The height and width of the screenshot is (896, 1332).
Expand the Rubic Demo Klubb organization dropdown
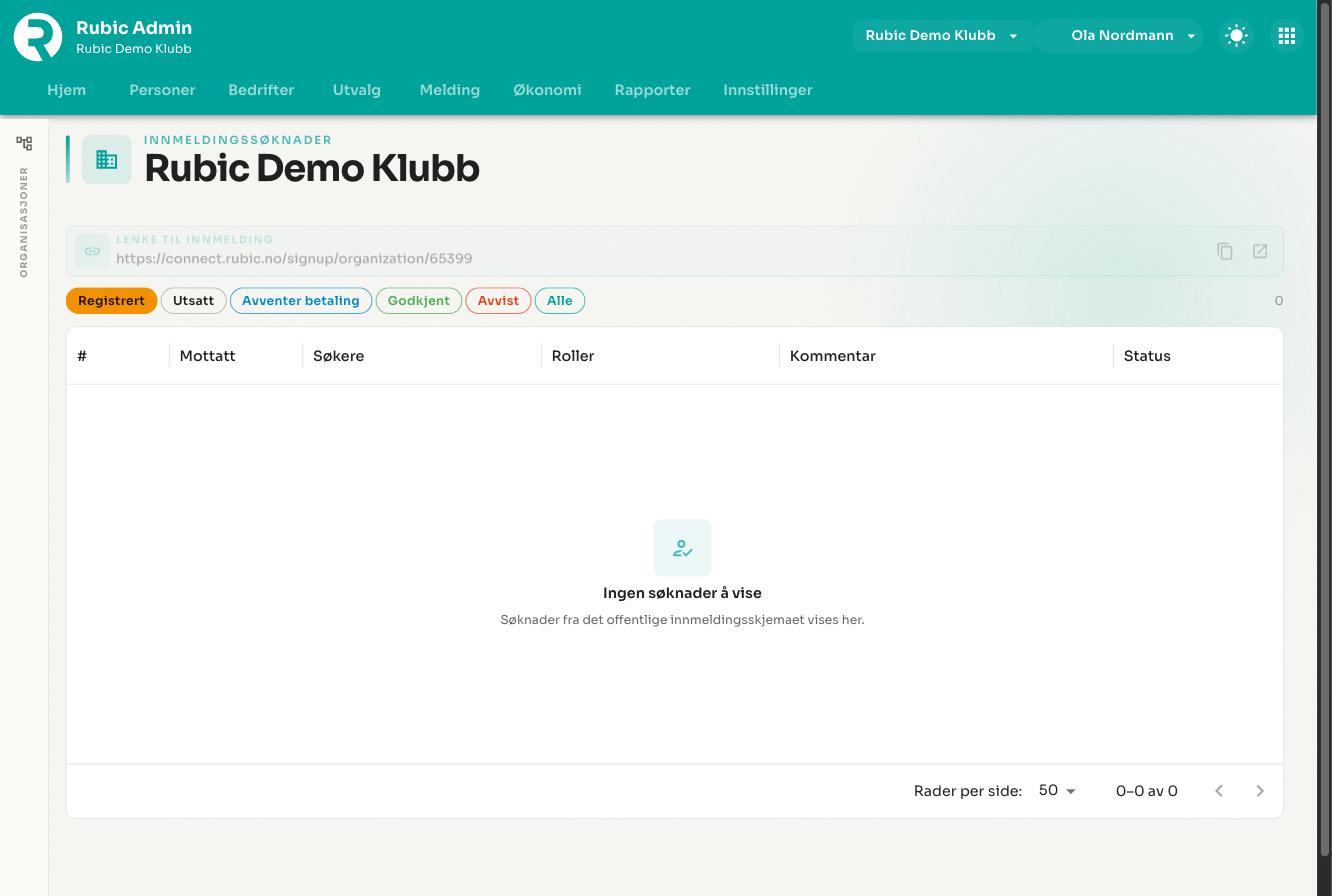click(942, 36)
